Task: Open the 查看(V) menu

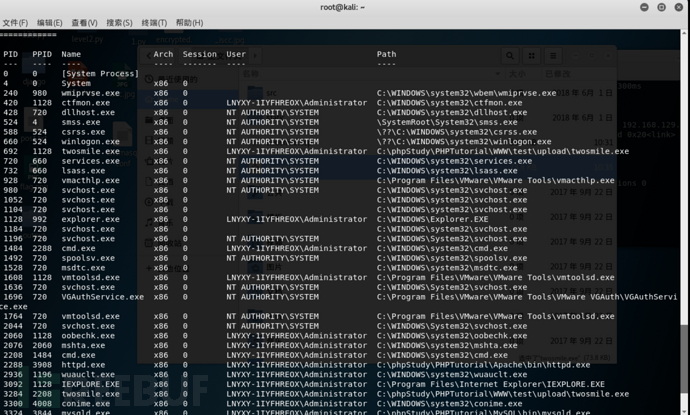Action: (84, 22)
